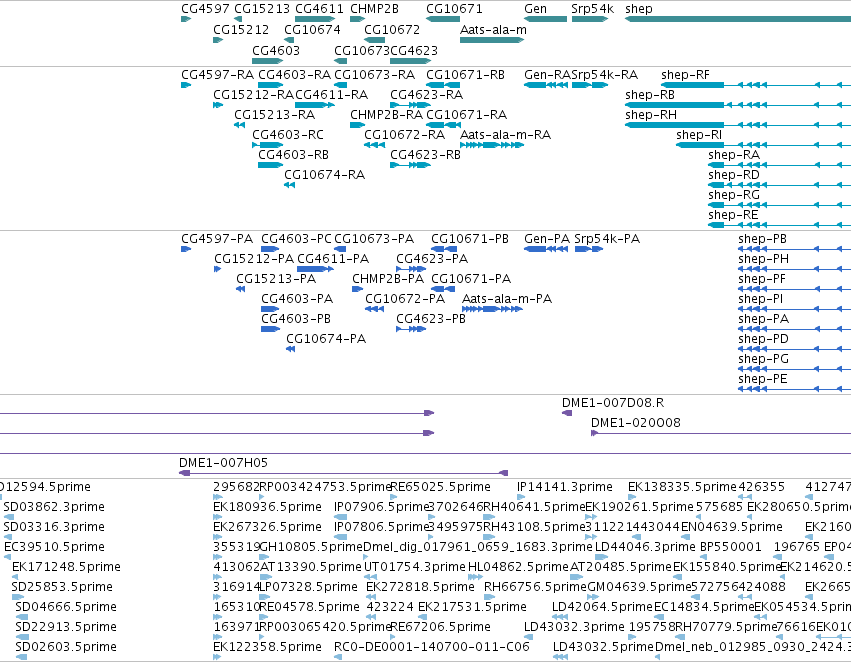Open the shep-PB protein label

tap(763, 239)
